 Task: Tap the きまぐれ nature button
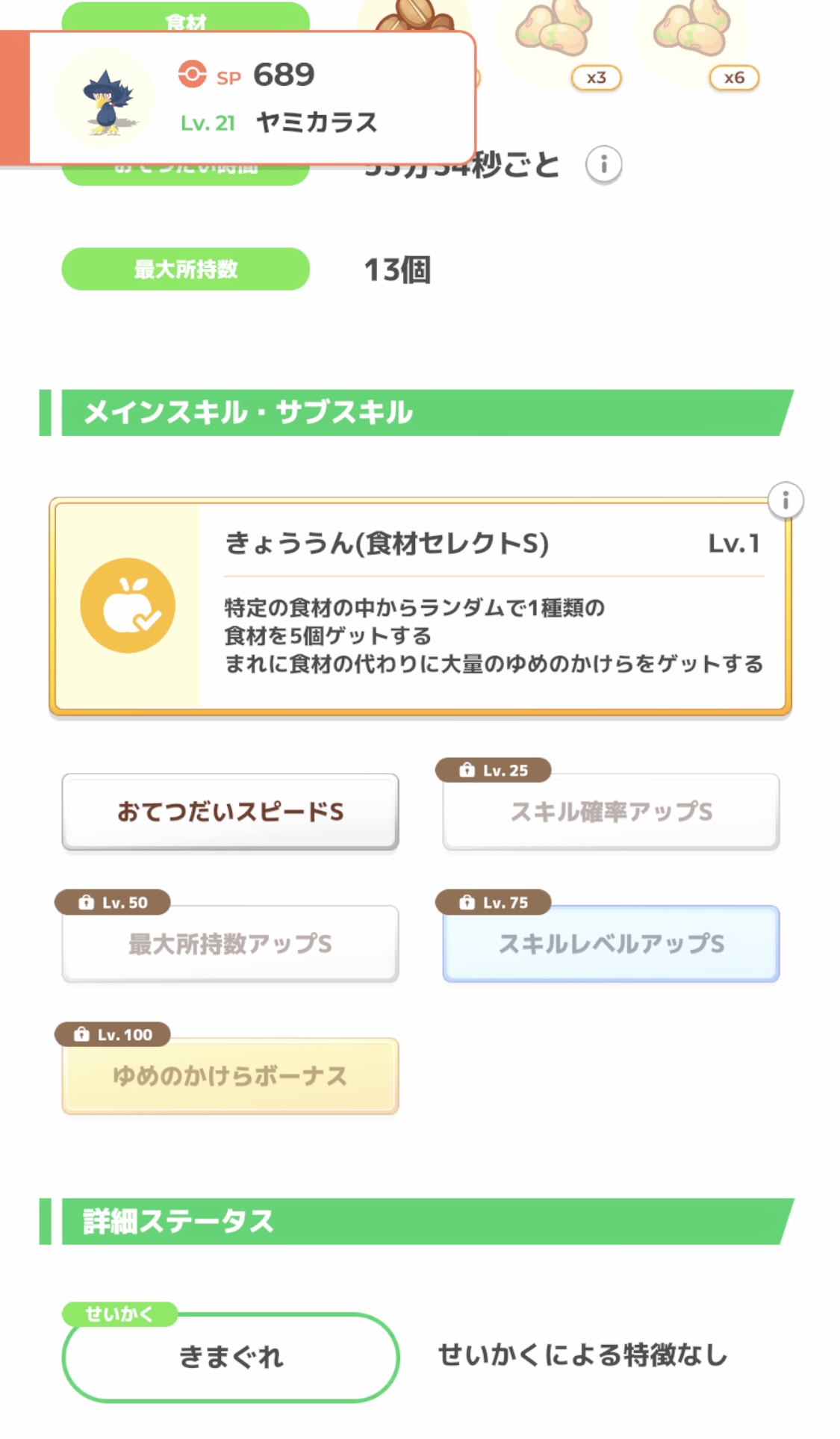click(230, 1357)
